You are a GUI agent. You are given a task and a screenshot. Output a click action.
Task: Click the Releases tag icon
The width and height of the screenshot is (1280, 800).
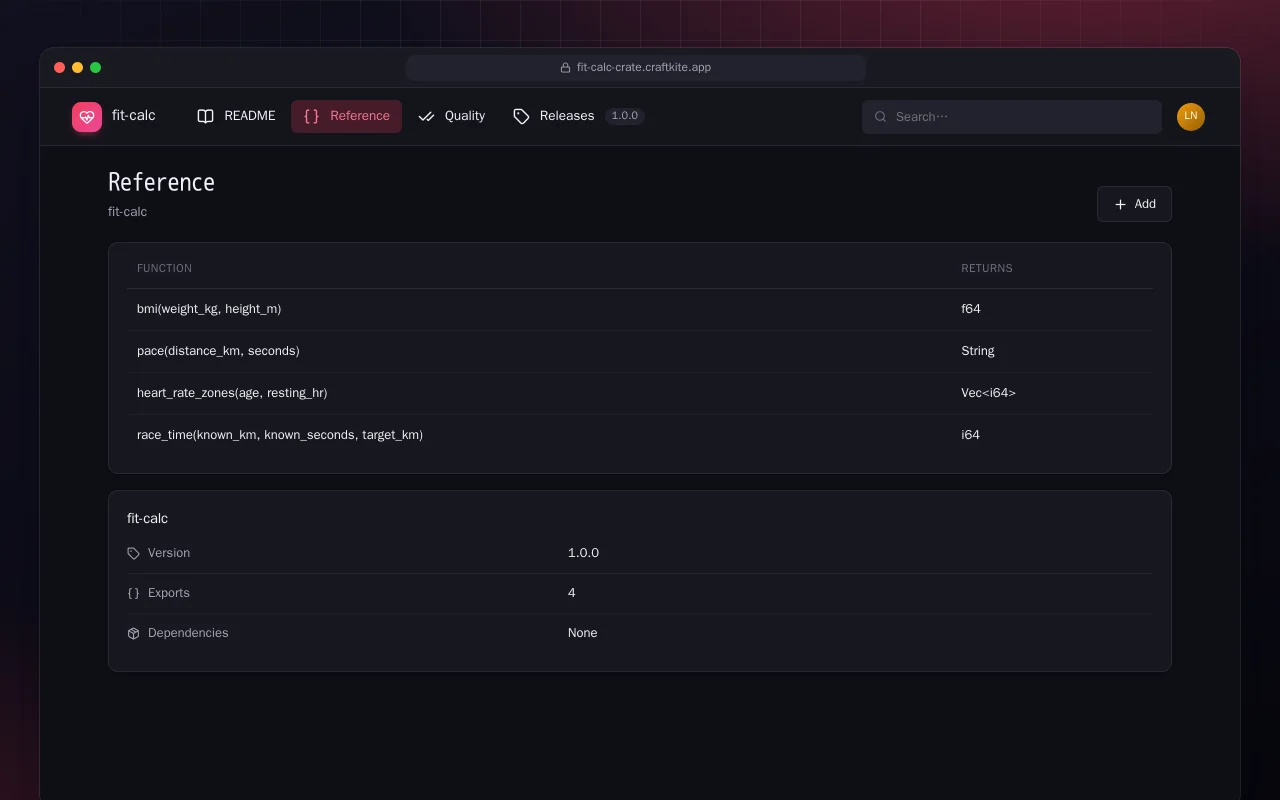click(x=521, y=116)
